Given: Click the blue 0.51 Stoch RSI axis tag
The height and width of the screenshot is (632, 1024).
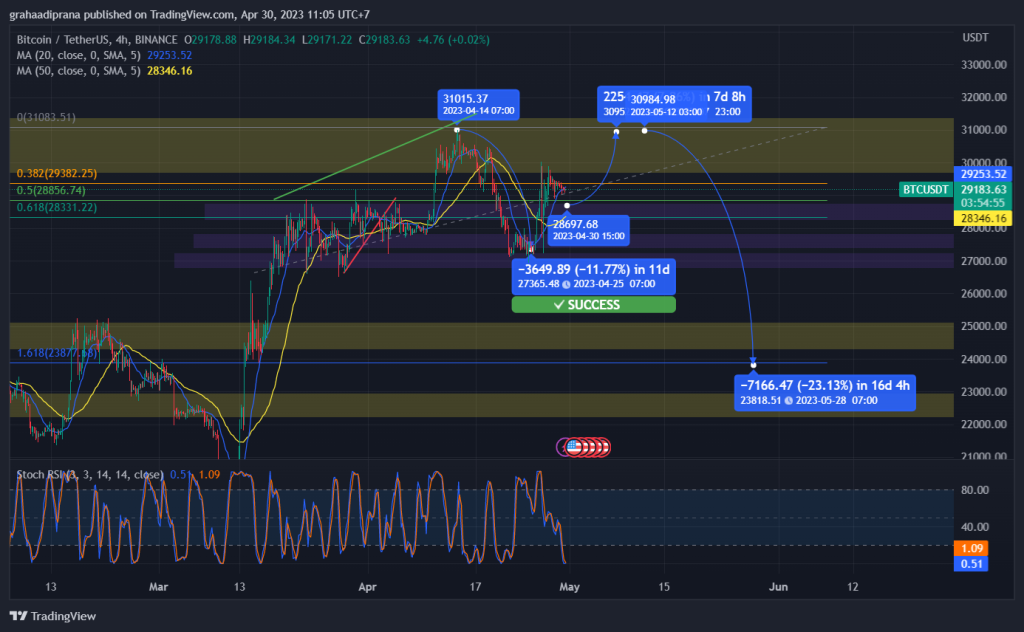Looking at the screenshot, I should pyautogui.click(x=971, y=563).
